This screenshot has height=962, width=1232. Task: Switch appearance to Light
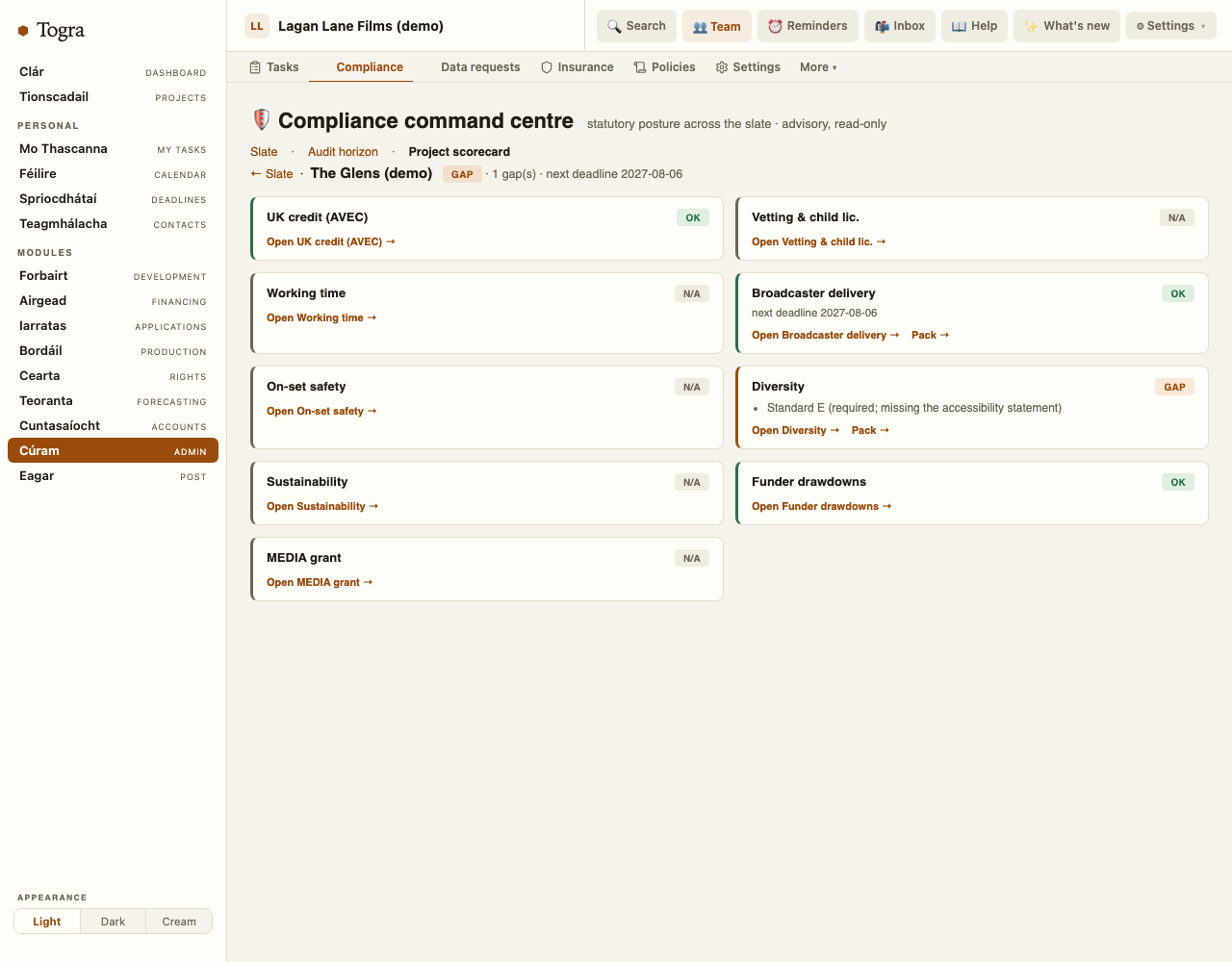point(47,922)
